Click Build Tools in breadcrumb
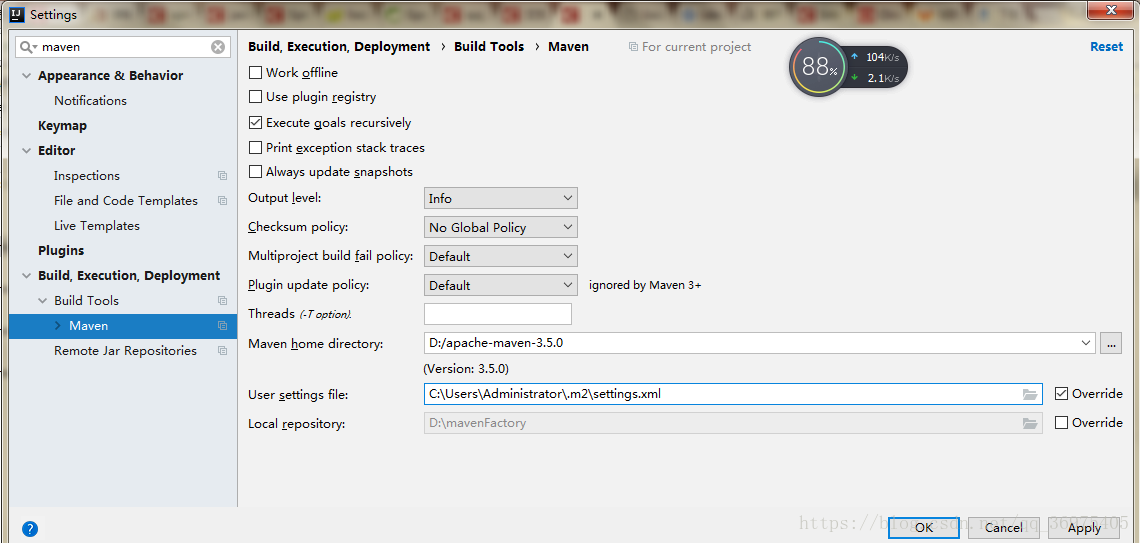 [489, 47]
